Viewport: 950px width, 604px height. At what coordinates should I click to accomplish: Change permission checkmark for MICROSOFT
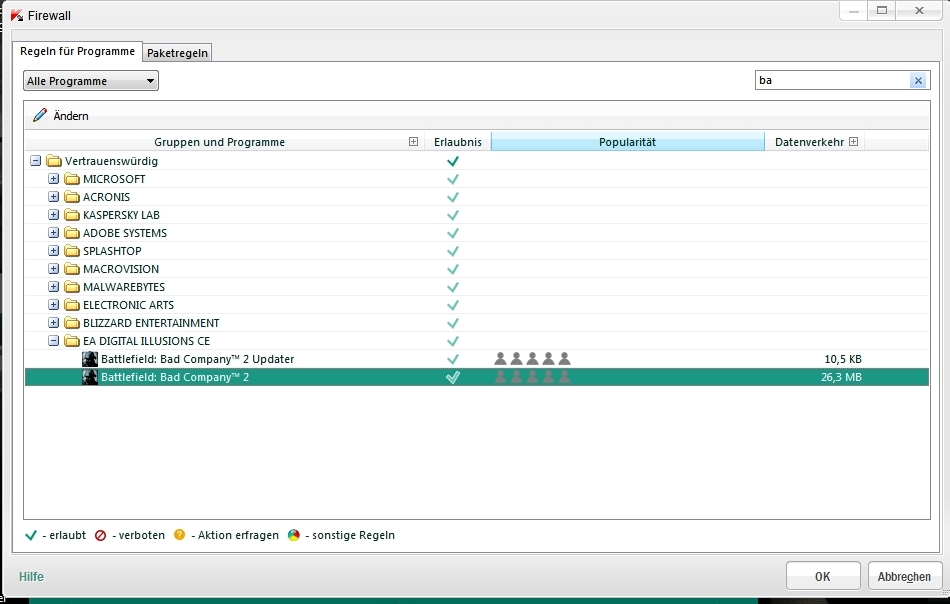pyautogui.click(x=453, y=179)
